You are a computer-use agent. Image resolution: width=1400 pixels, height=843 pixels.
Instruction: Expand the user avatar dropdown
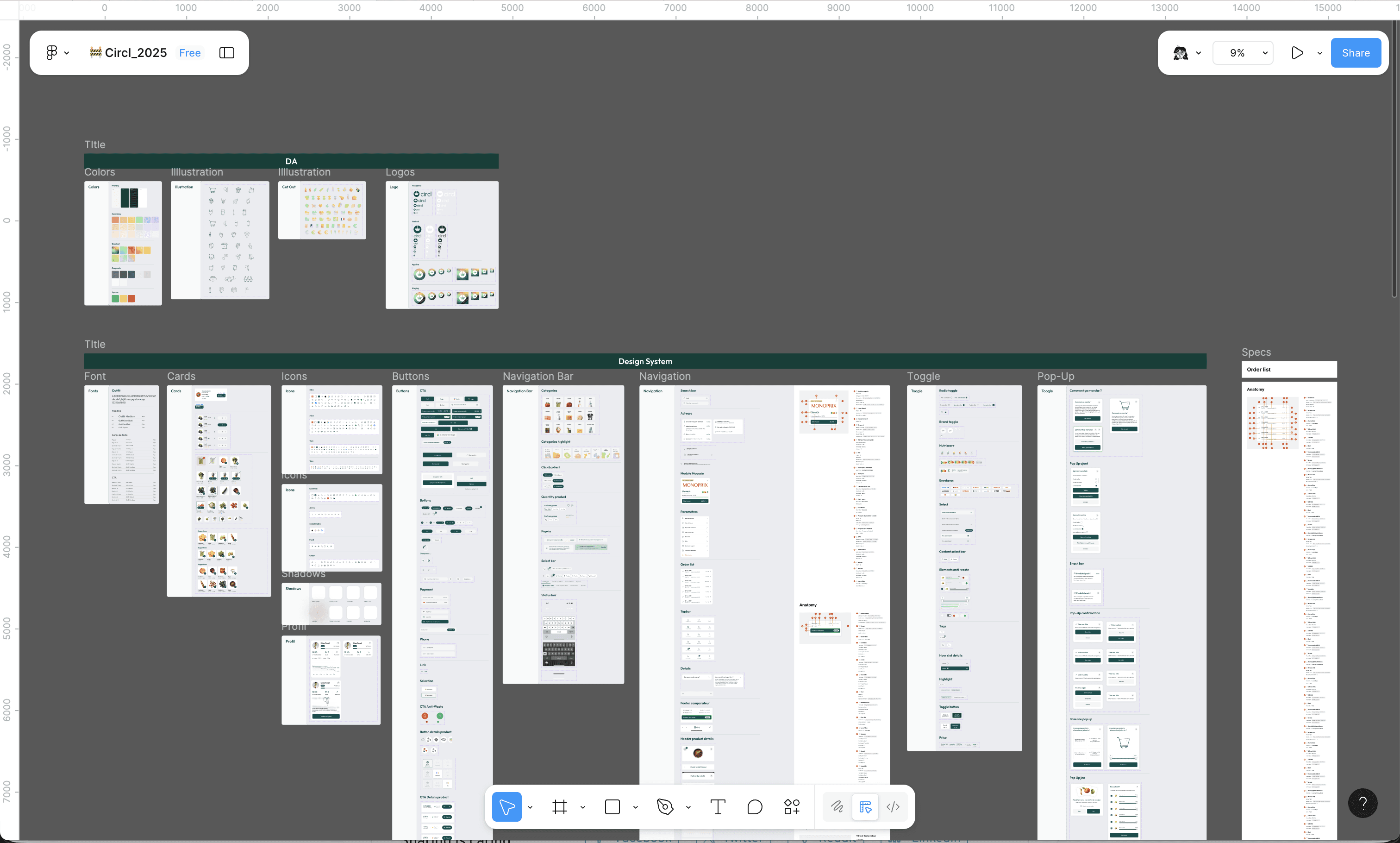pyautogui.click(x=1199, y=53)
